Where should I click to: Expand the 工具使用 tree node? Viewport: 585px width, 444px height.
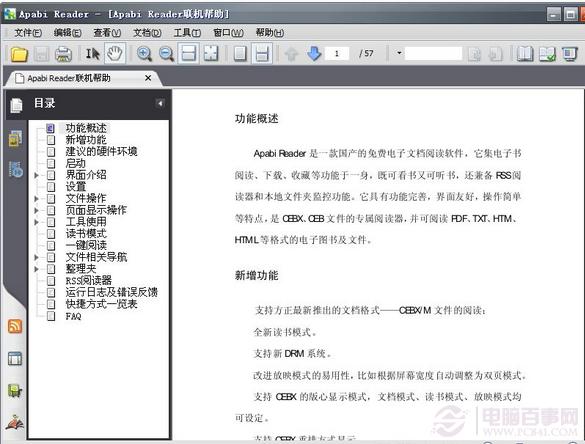pos(36,222)
